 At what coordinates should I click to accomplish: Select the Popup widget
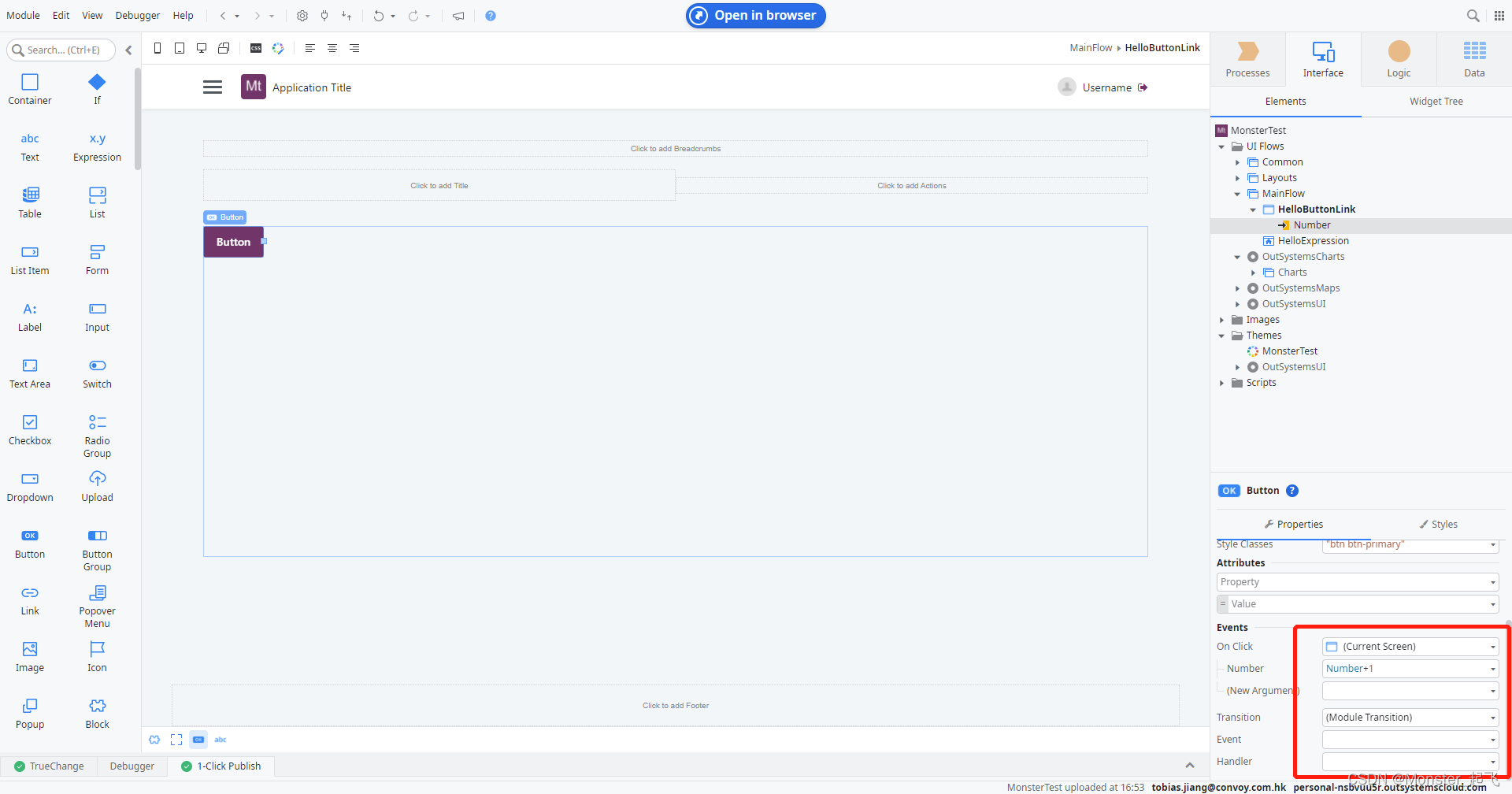pos(30,714)
